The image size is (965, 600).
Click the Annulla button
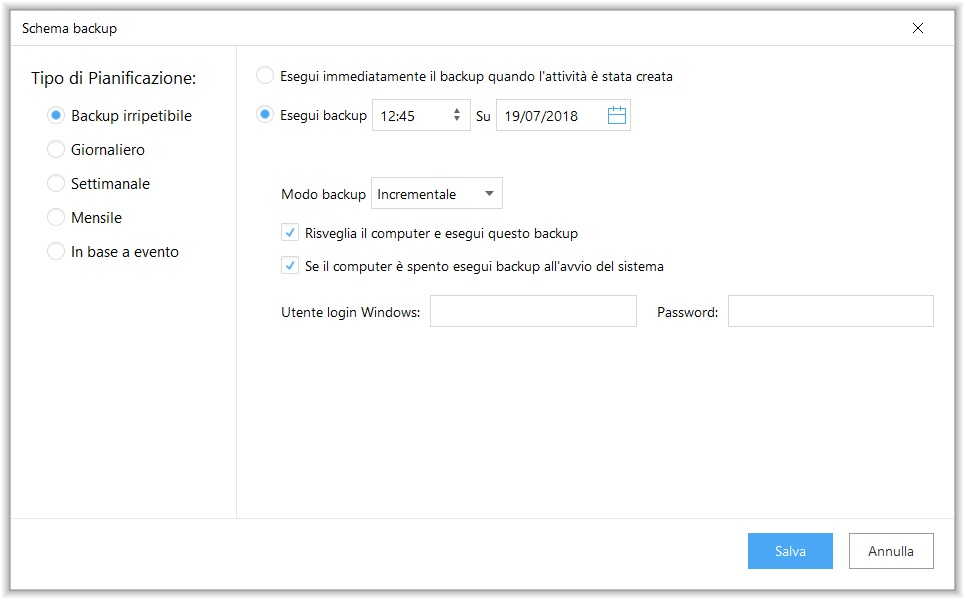coord(890,550)
